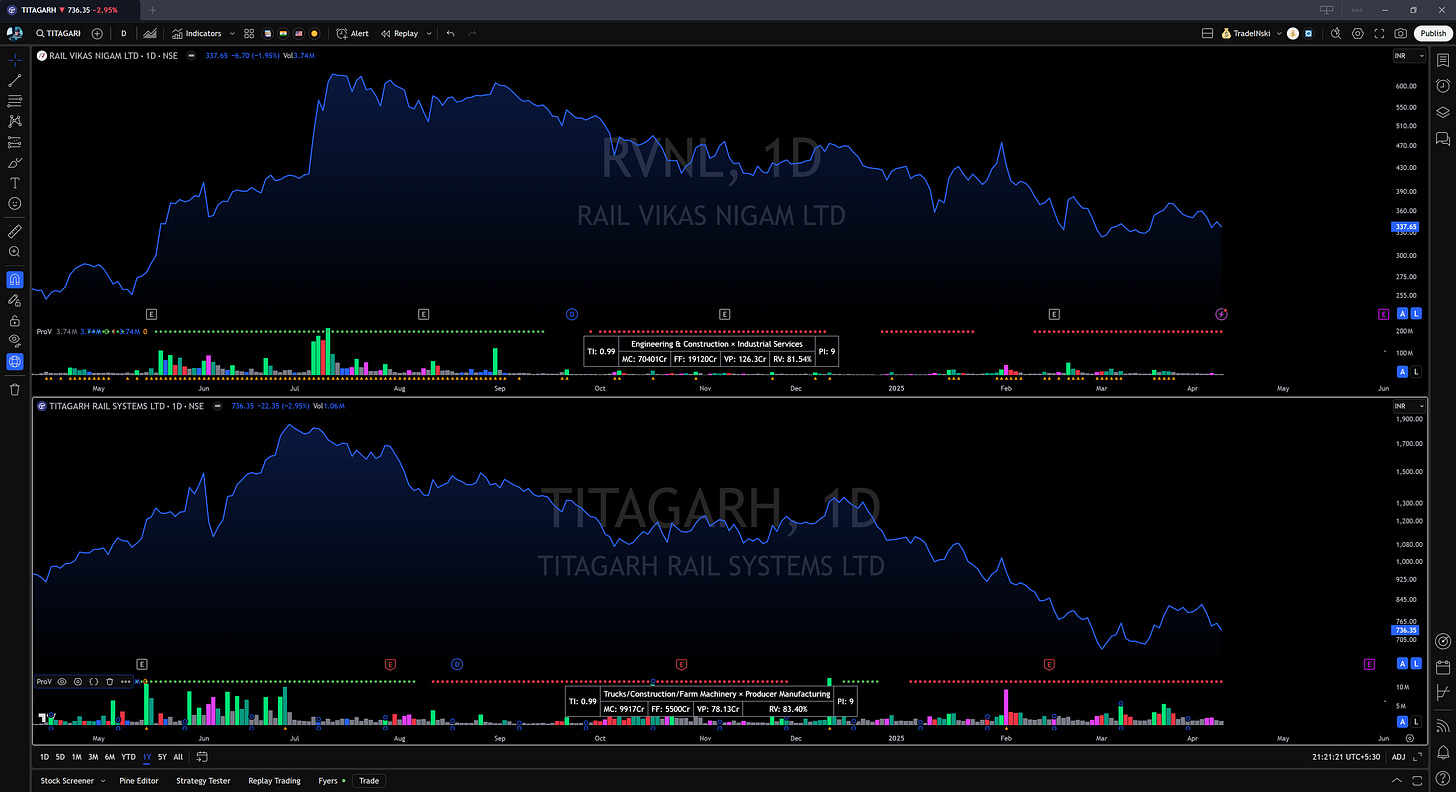The width and height of the screenshot is (1456, 792).
Task: Expand the Replay dropdown arrow
Action: pyautogui.click(x=429, y=33)
